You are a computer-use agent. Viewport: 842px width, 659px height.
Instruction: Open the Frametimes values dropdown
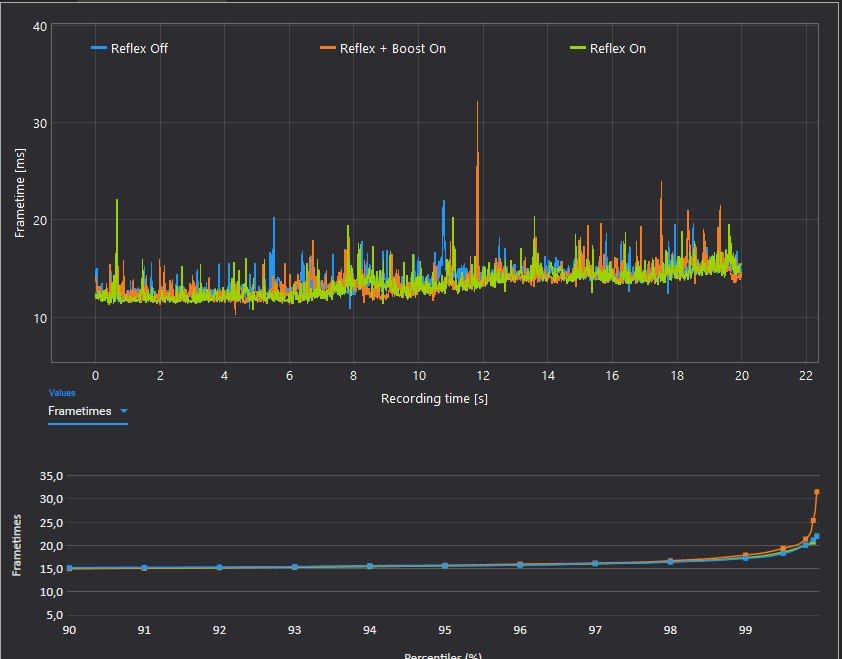pyautogui.click(x=88, y=411)
